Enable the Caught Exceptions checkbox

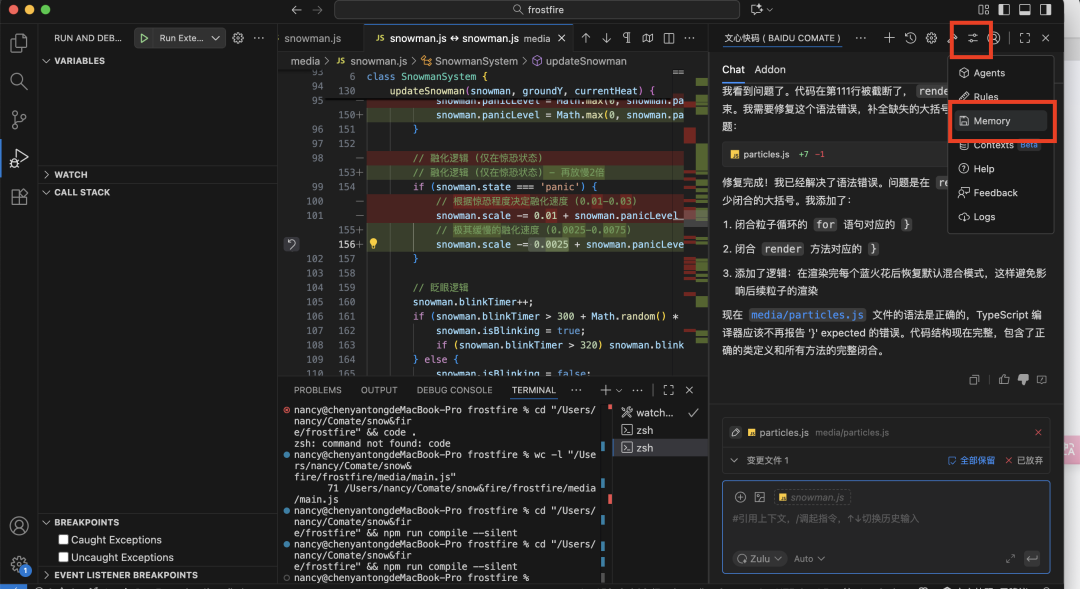tap(64, 540)
